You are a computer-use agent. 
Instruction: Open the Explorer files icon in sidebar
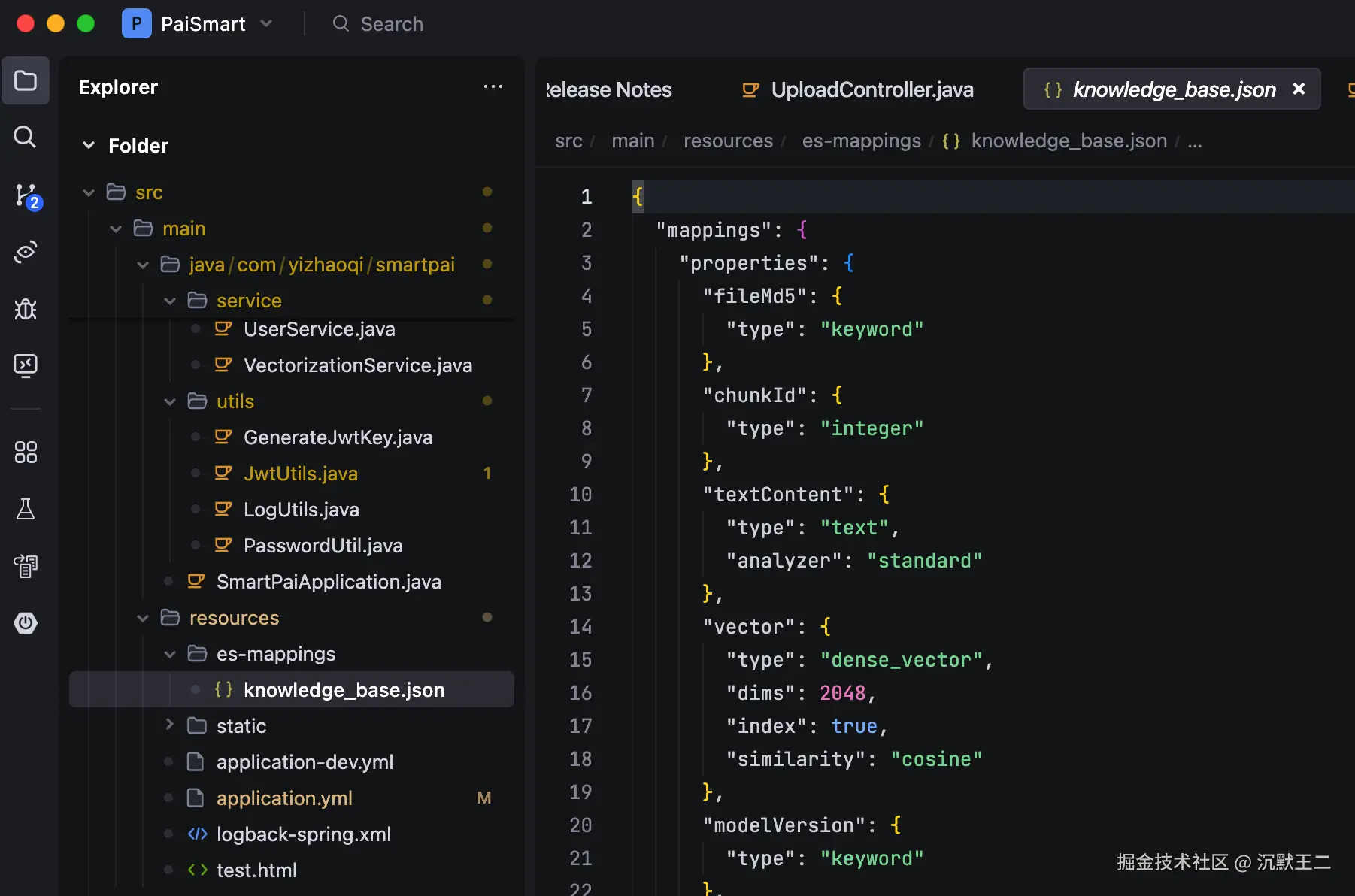coord(26,80)
